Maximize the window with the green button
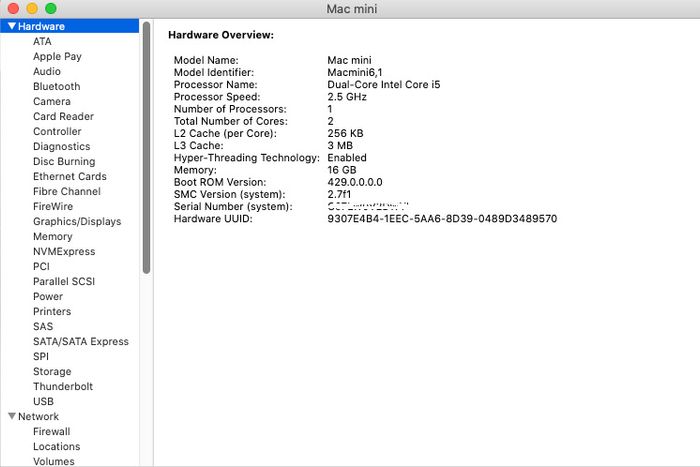 [51, 8]
